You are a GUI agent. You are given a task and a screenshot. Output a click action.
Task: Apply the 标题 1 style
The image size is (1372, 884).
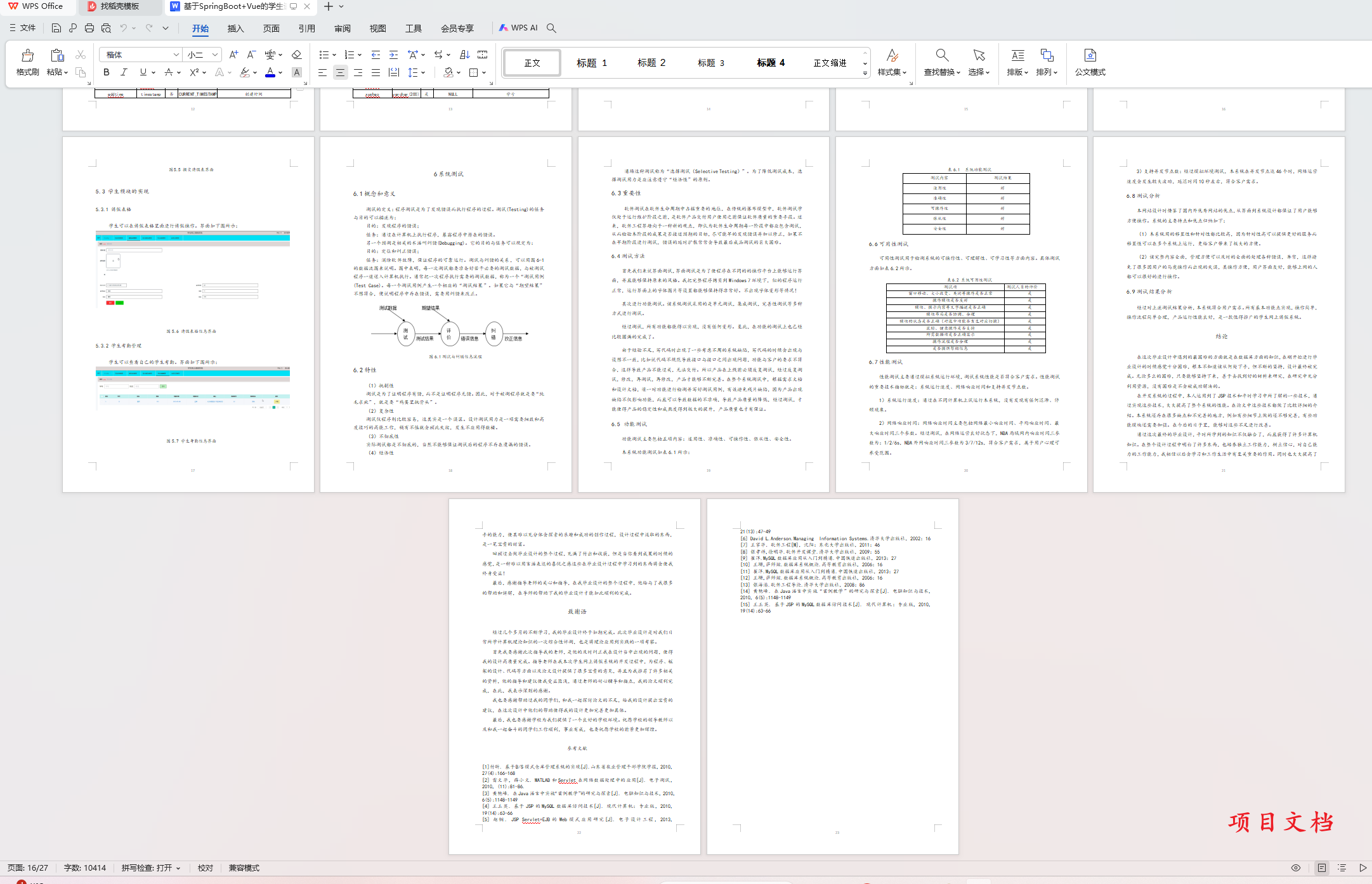click(x=591, y=63)
